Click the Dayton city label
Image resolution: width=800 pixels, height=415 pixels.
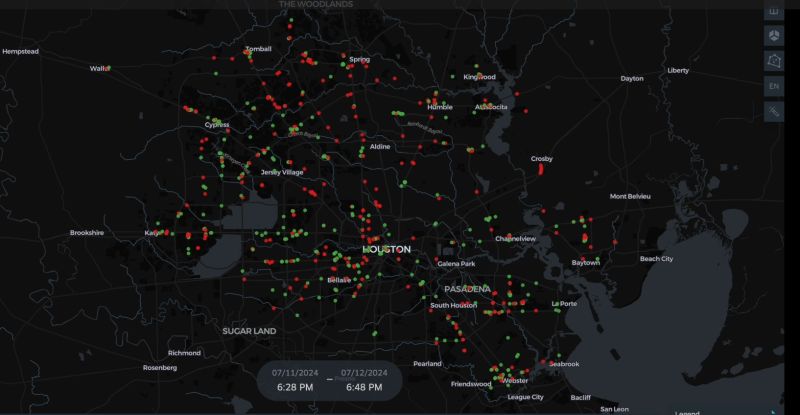tap(632, 79)
